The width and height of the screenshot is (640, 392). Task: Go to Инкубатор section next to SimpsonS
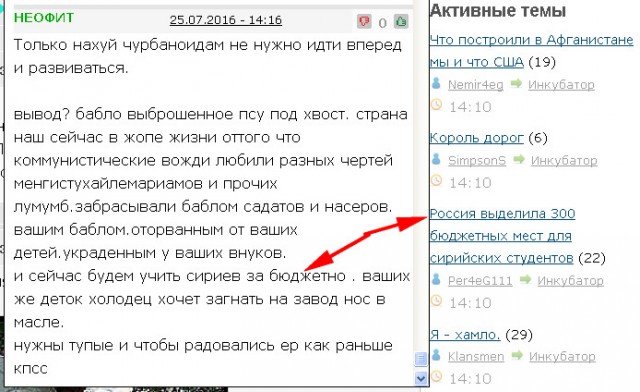click(x=564, y=160)
